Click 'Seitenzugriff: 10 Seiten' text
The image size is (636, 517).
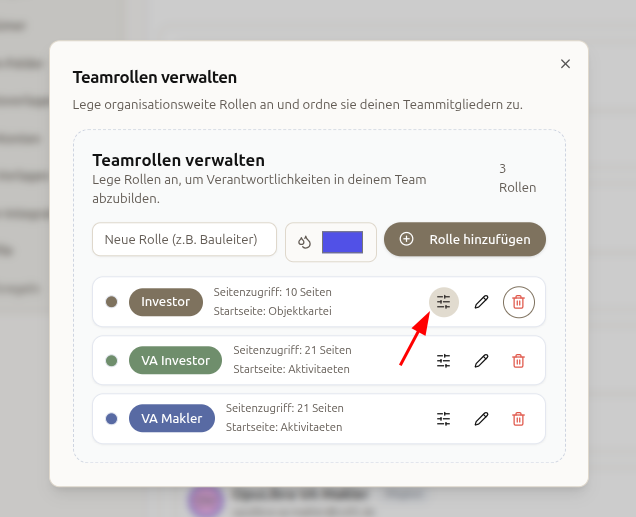273,292
